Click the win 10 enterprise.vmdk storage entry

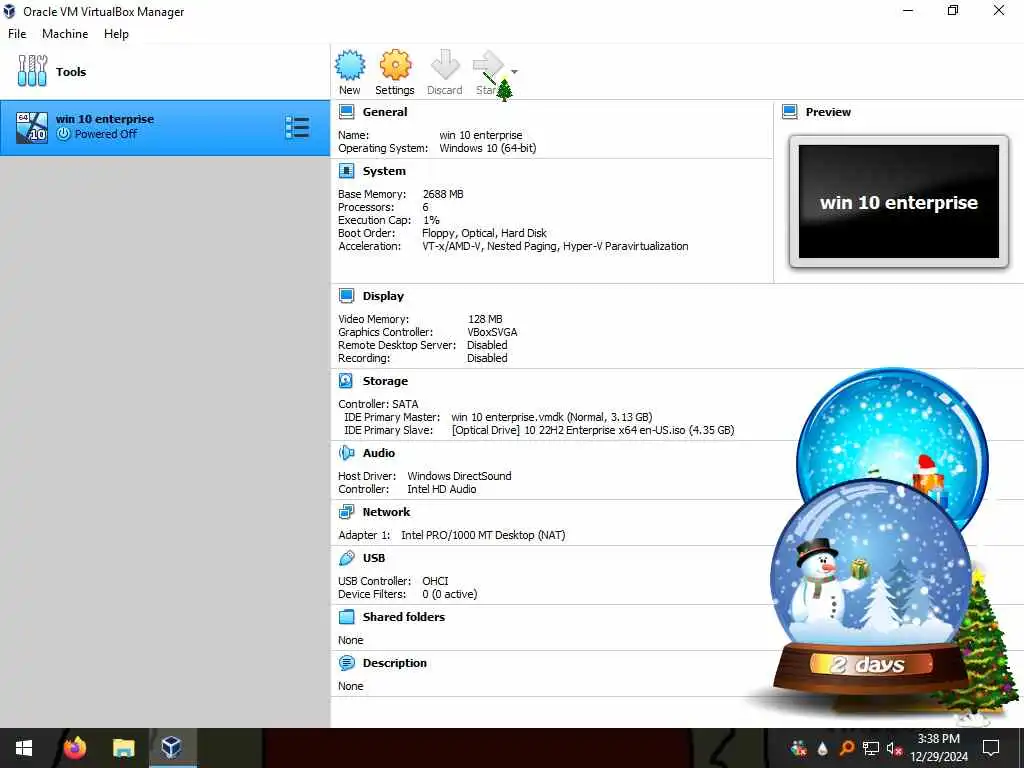click(552, 417)
